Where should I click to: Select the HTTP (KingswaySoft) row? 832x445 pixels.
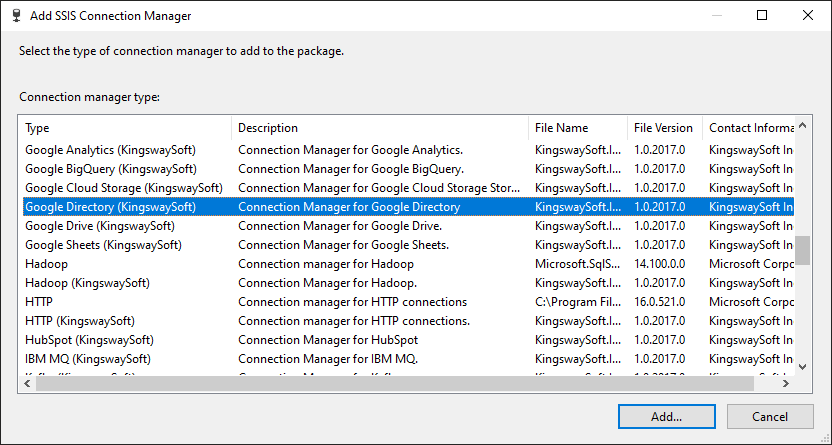(407, 321)
